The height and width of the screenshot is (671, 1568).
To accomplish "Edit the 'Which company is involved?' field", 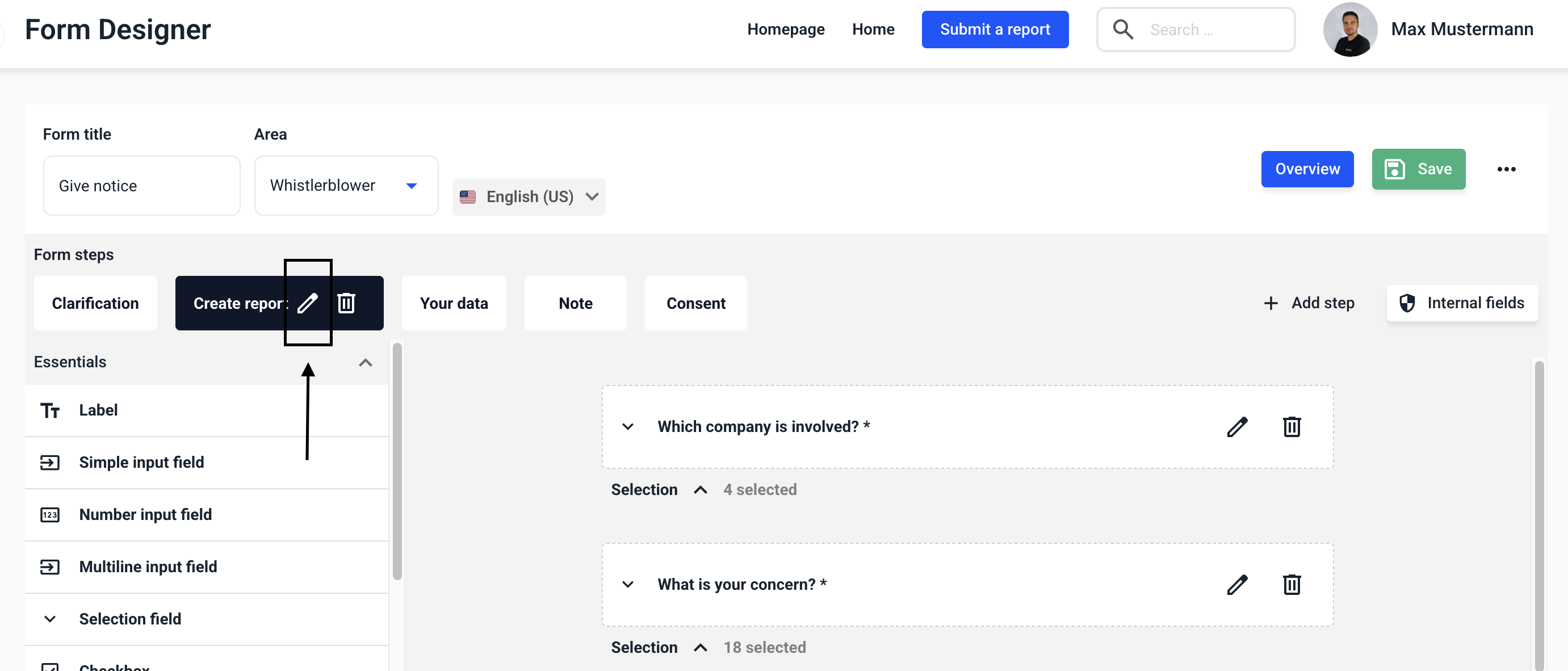I will tap(1237, 427).
